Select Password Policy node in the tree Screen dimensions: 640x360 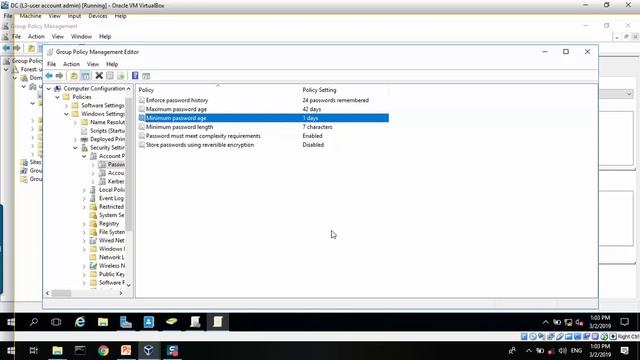point(116,164)
